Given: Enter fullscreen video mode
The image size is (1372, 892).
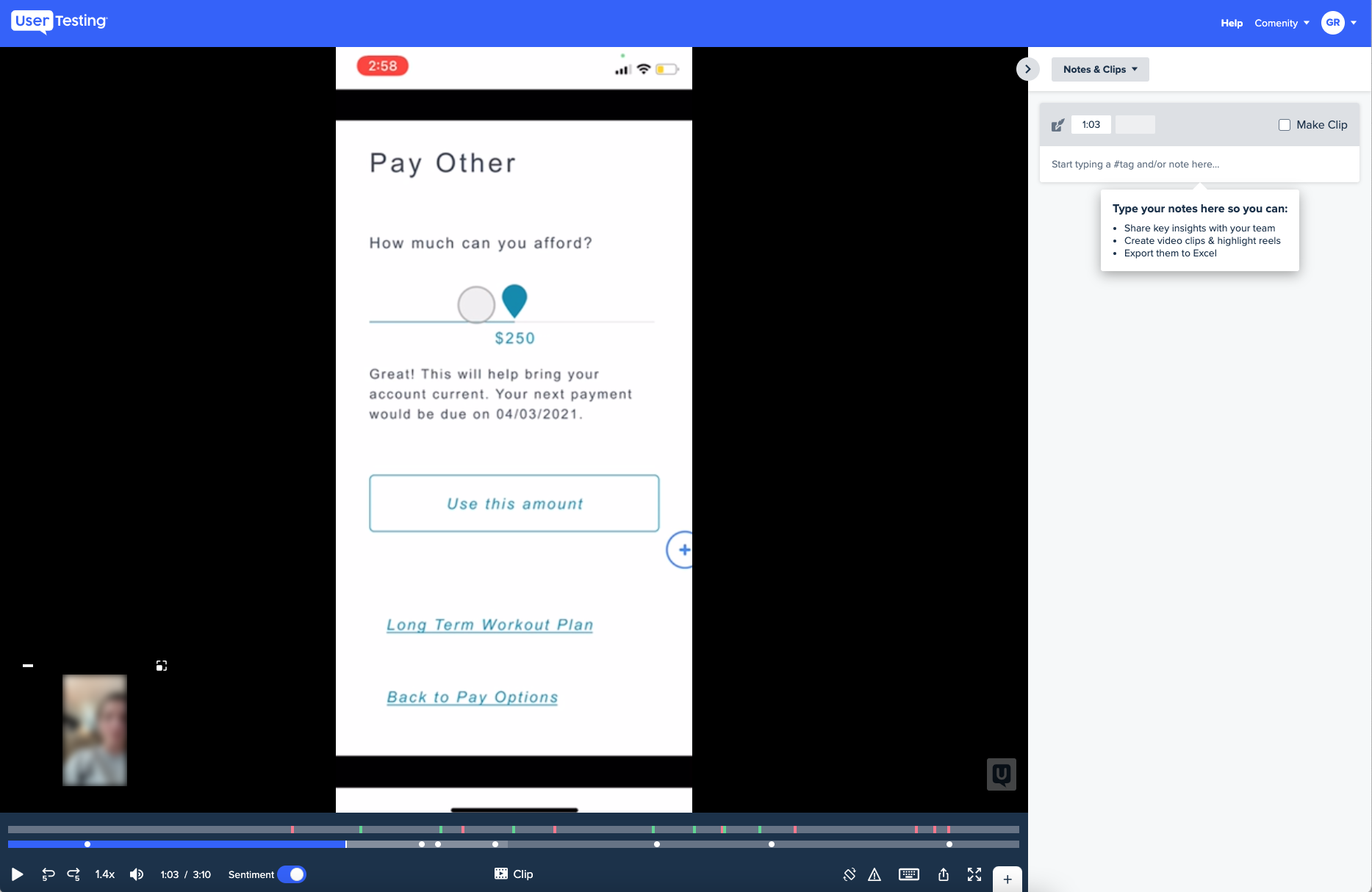Looking at the screenshot, I should tap(974, 874).
